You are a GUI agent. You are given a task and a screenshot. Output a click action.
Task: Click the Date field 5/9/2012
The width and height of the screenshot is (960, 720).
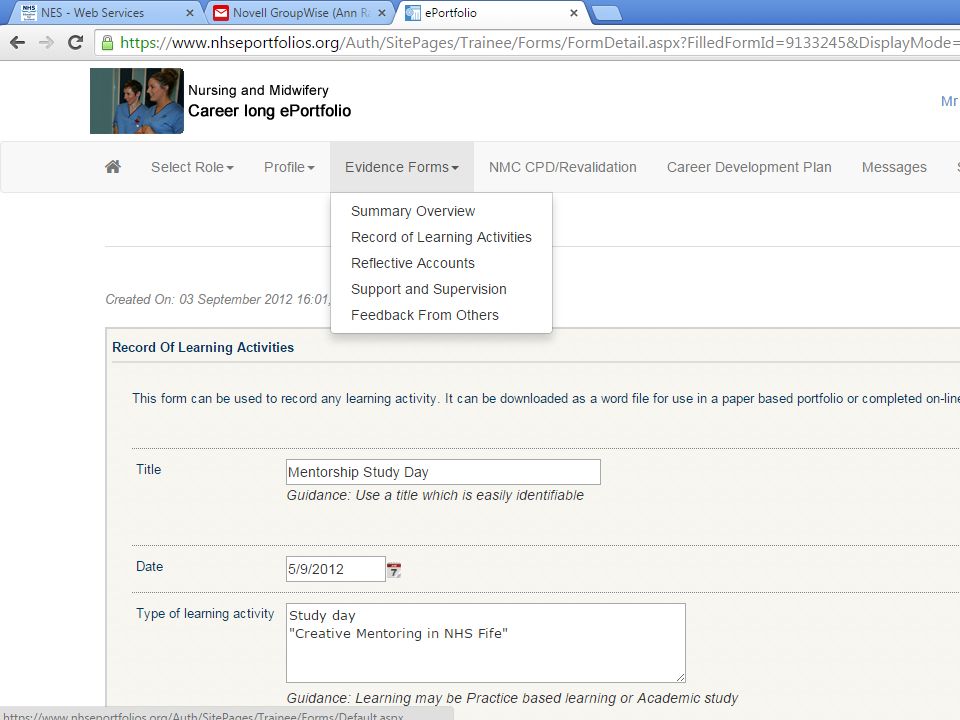(x=336, y=569)
